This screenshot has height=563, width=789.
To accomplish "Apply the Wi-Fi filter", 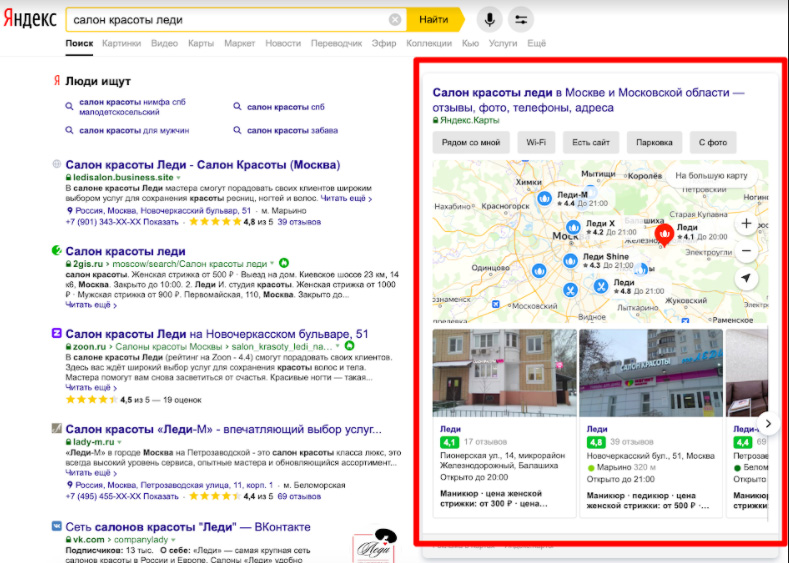I will pos(536,142).
